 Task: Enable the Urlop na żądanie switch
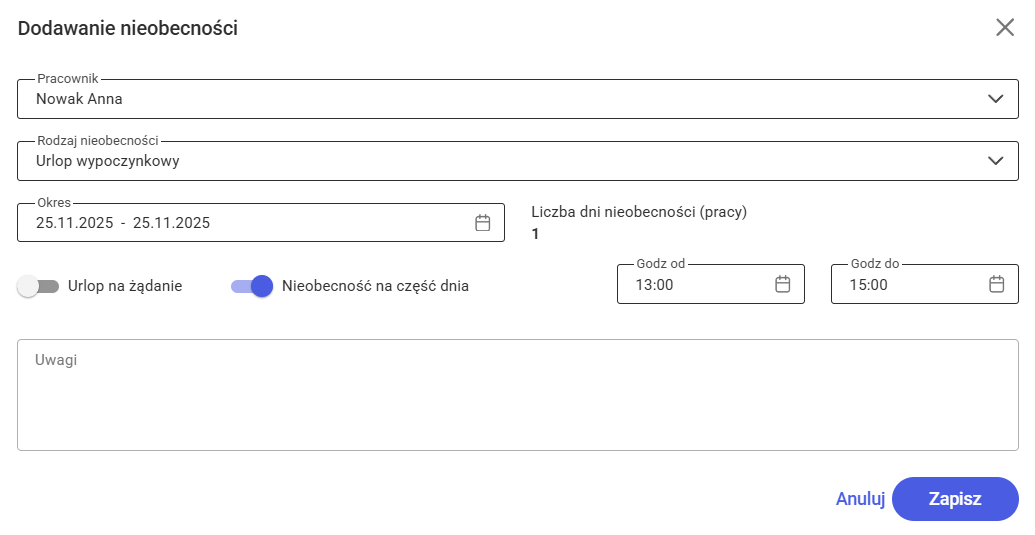pos(39,286)
